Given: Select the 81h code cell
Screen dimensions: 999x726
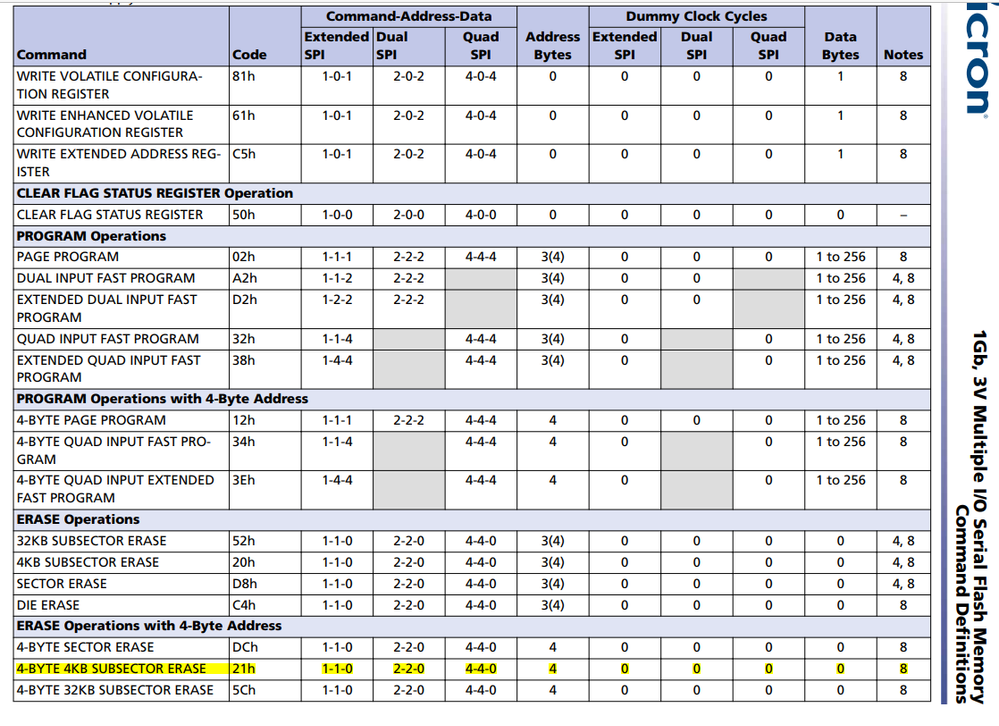Looking at the screenshot, I should click(265, 85).
